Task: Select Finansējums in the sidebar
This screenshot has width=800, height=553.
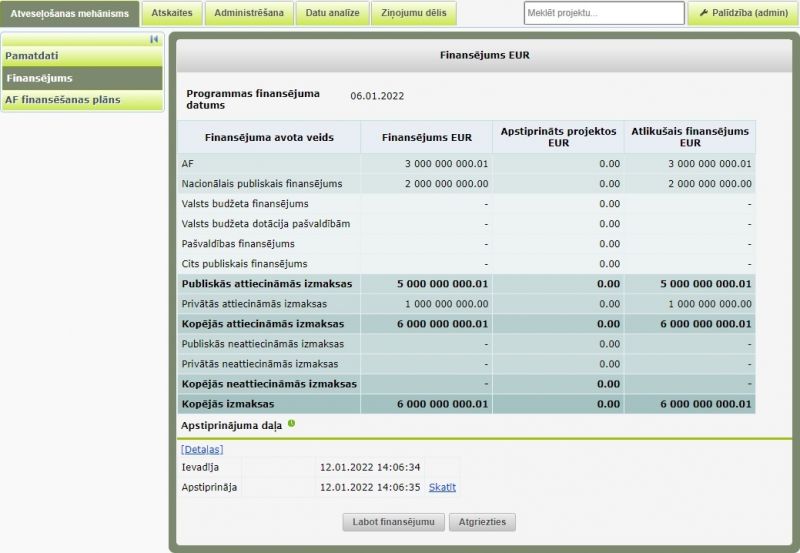Action: click(82, 78)
